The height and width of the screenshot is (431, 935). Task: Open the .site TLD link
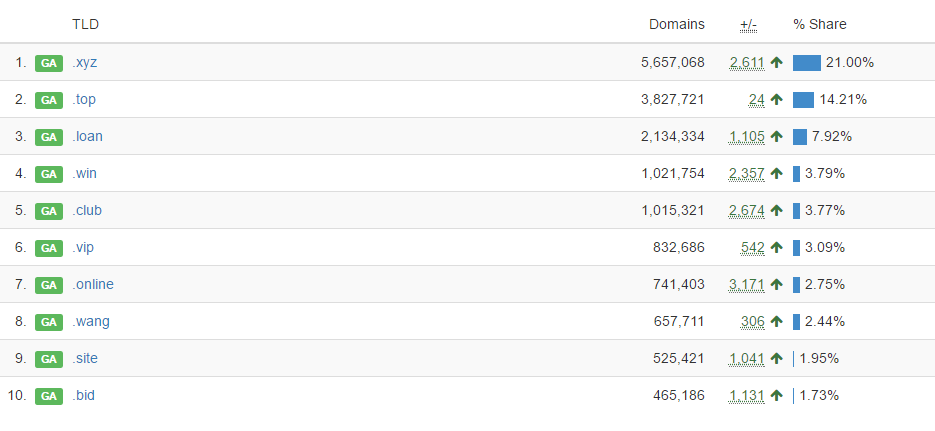(85, 359)
